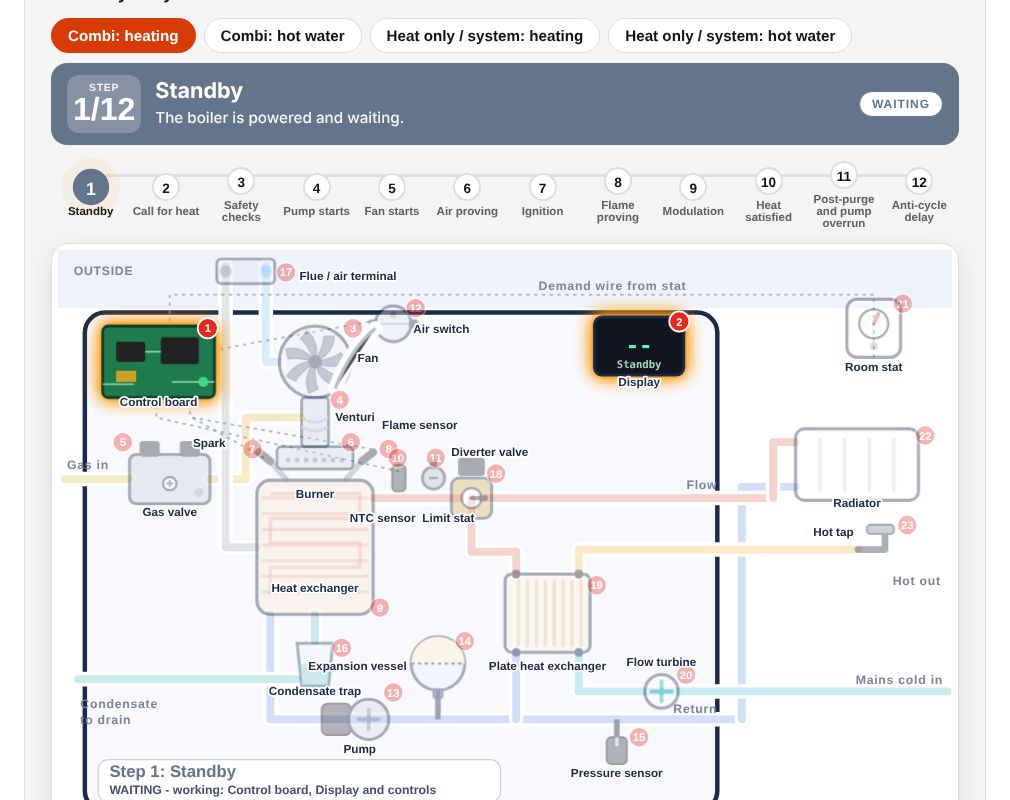Jump to step 3 Safety checks
The width and height of the screenshot is (1010, 800).
point(241,182)
